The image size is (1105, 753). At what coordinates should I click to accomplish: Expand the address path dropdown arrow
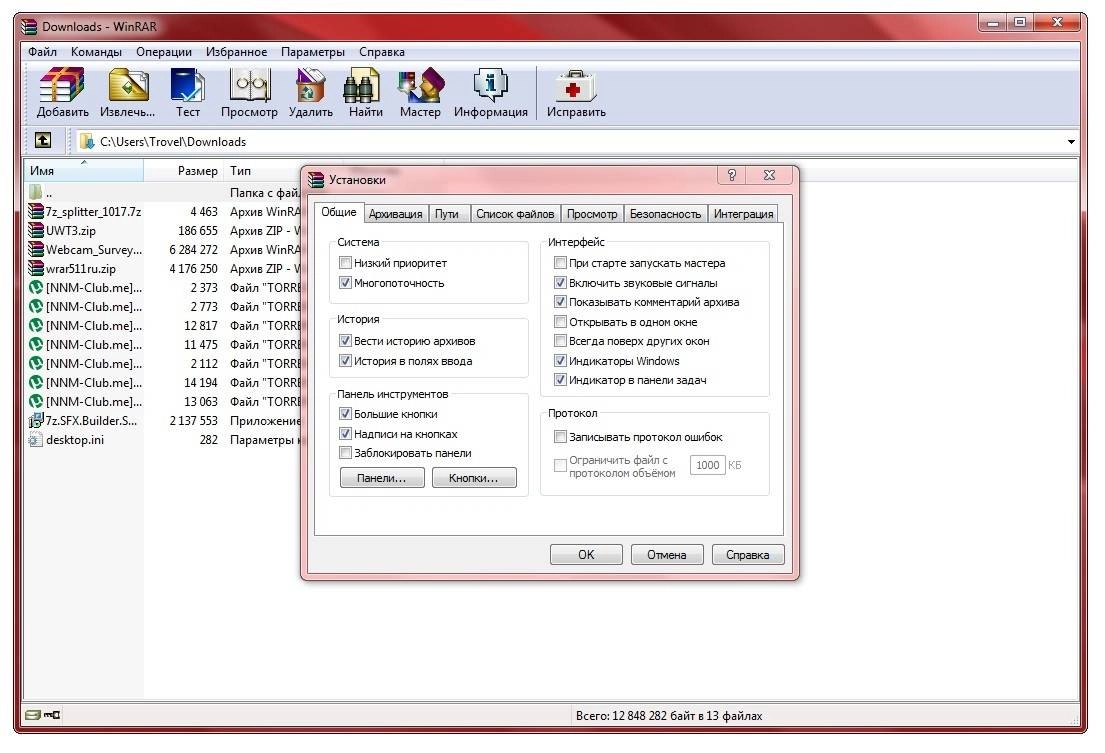[1071, 142]
